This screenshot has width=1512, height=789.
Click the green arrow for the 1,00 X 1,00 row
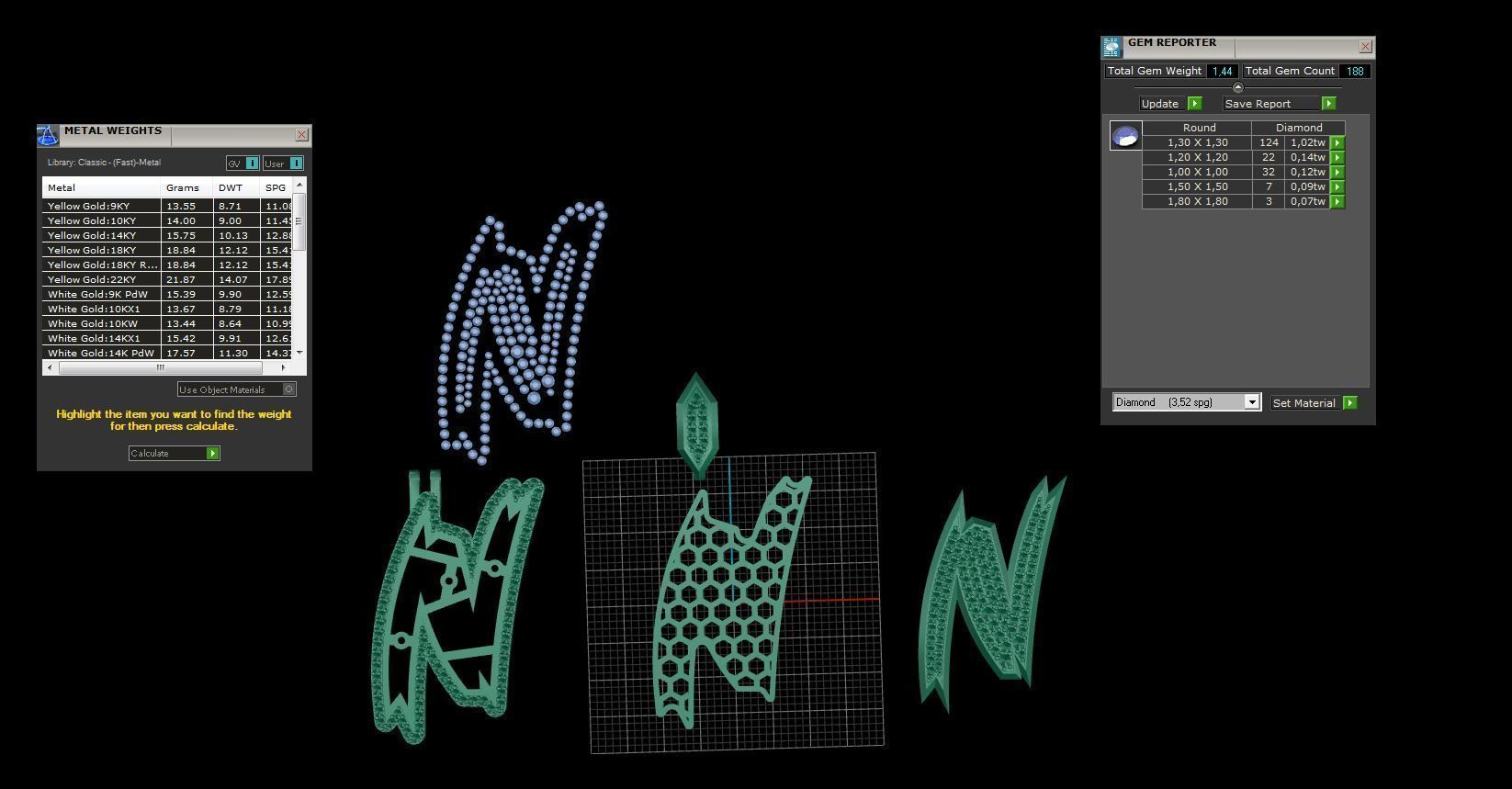pyautogui.click(x=1337, y=172)
